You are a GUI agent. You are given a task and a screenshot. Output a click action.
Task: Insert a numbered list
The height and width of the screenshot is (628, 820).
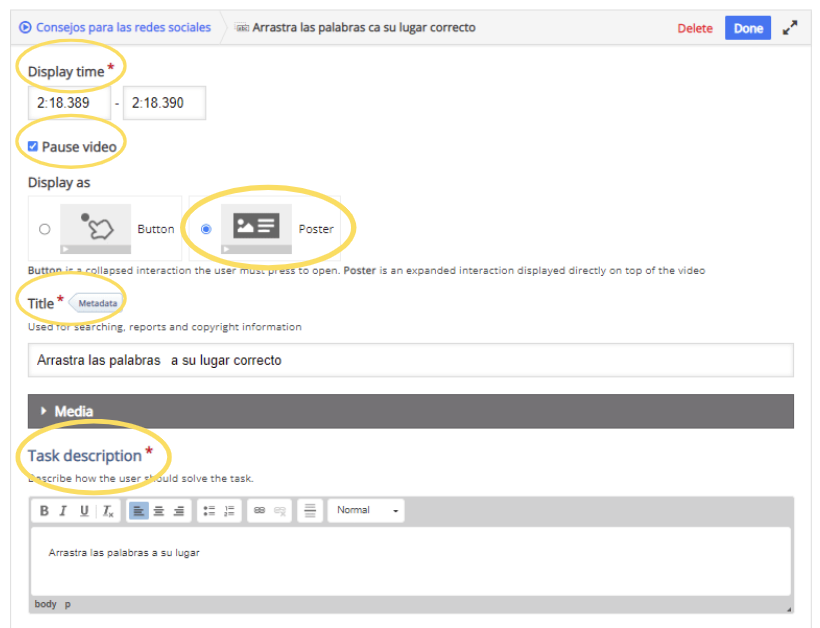[229, 511]
